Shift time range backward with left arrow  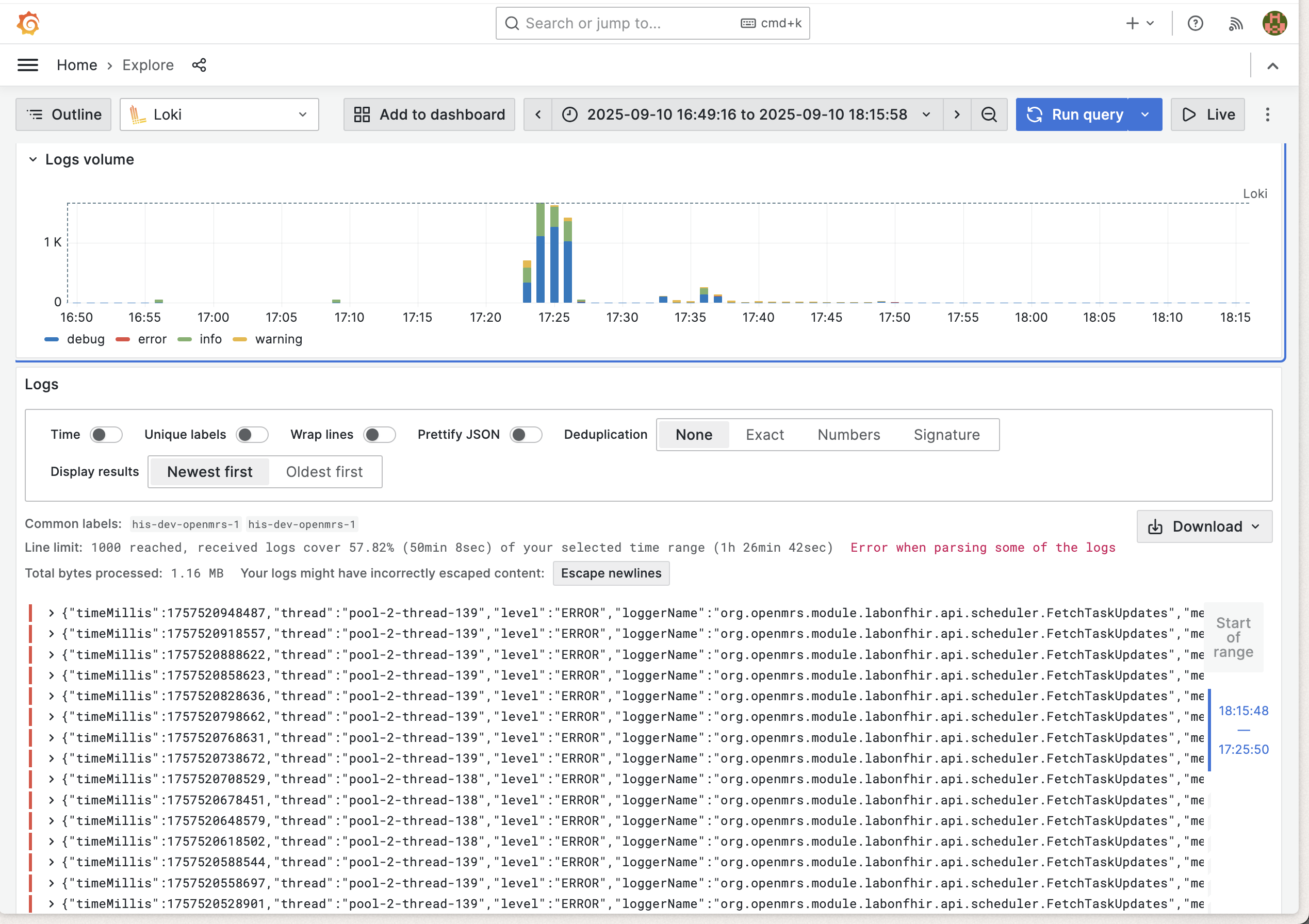(537, 114)
